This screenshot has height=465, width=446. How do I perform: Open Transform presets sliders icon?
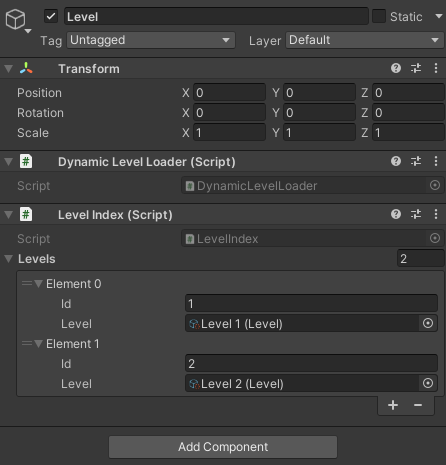tap(416, 68)
